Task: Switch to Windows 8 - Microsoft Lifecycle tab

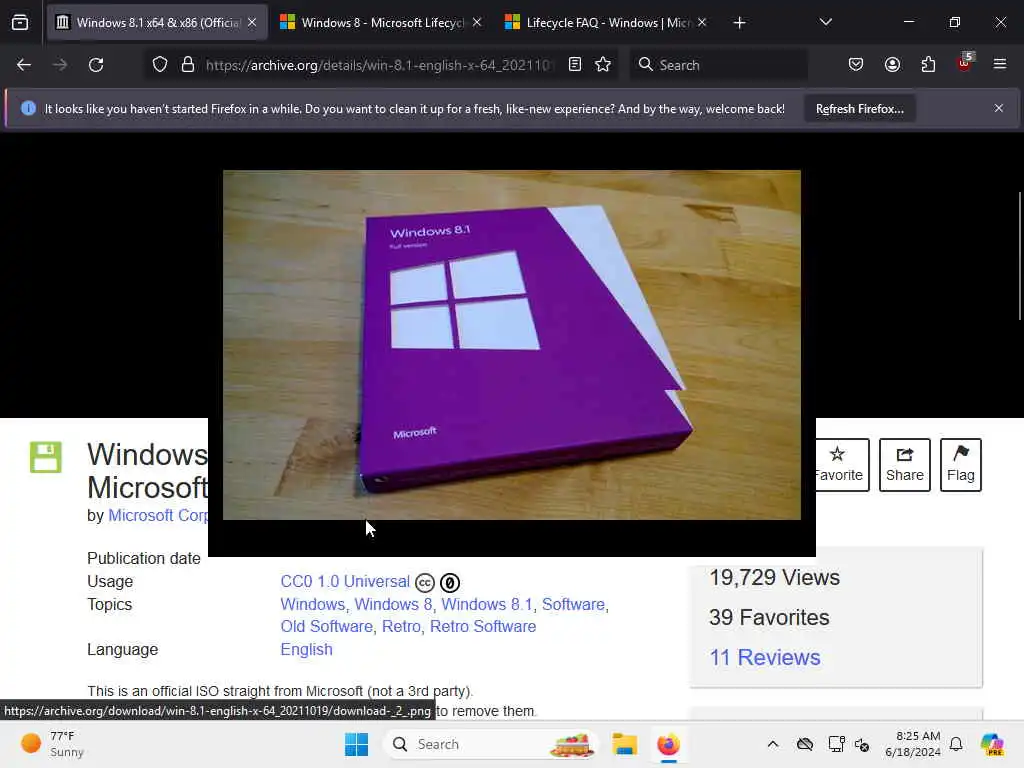Action: 383,23
